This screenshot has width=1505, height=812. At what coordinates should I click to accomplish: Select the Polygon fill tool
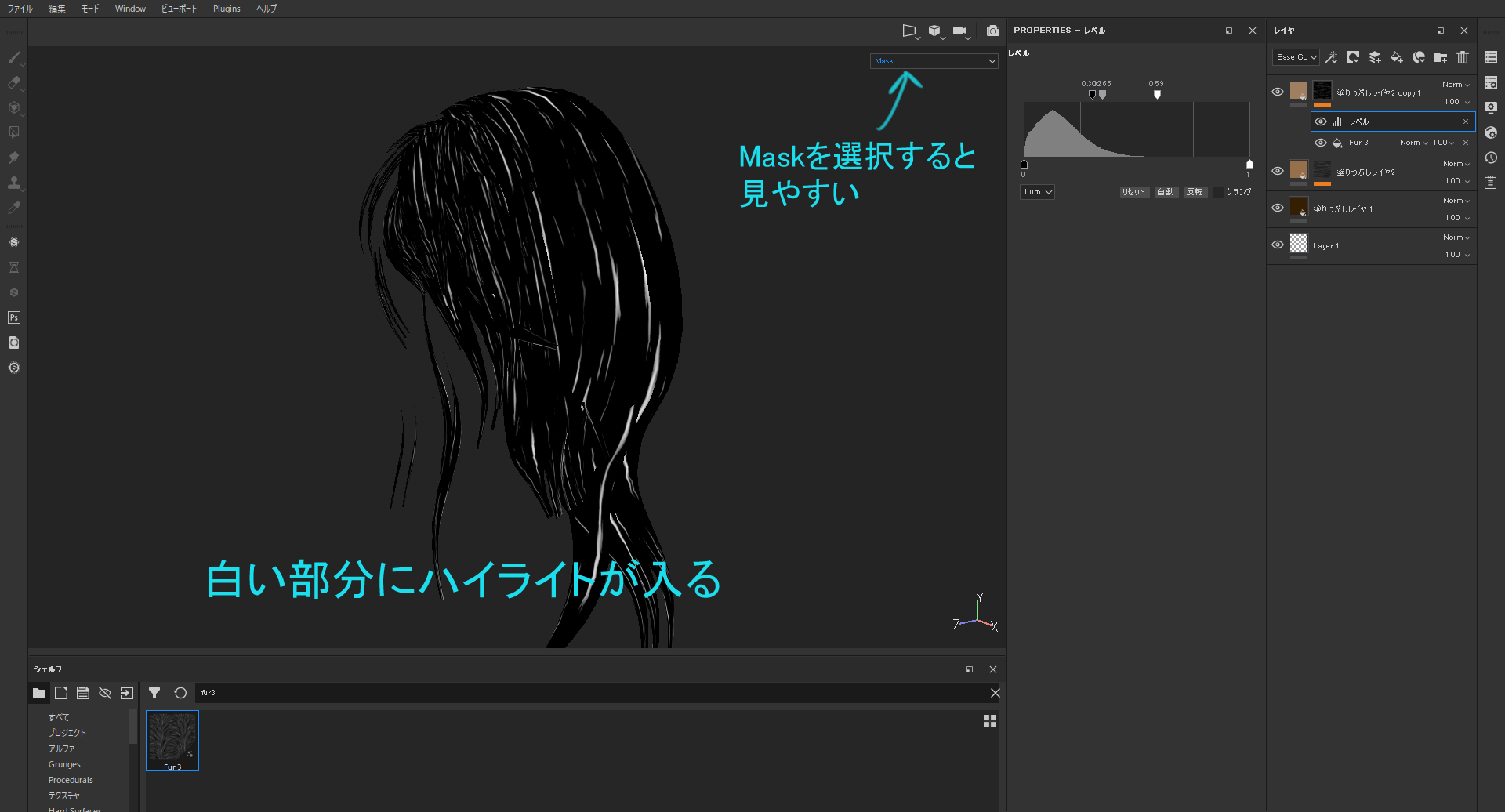pyautogui.click(x=14, y=132)
